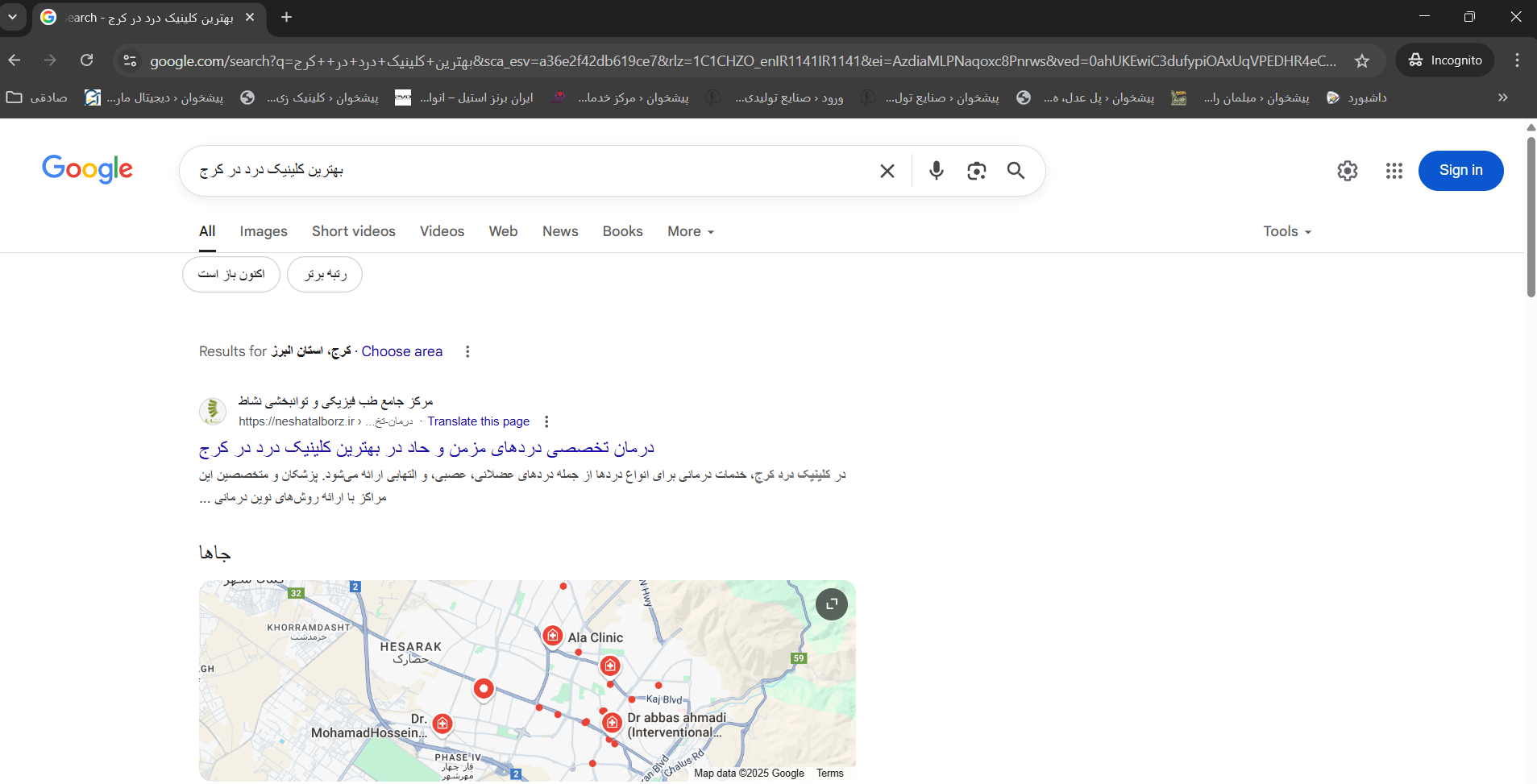Switch to the Books tab
This screenshot has width=1537, height=784.
tap(622, 231)
